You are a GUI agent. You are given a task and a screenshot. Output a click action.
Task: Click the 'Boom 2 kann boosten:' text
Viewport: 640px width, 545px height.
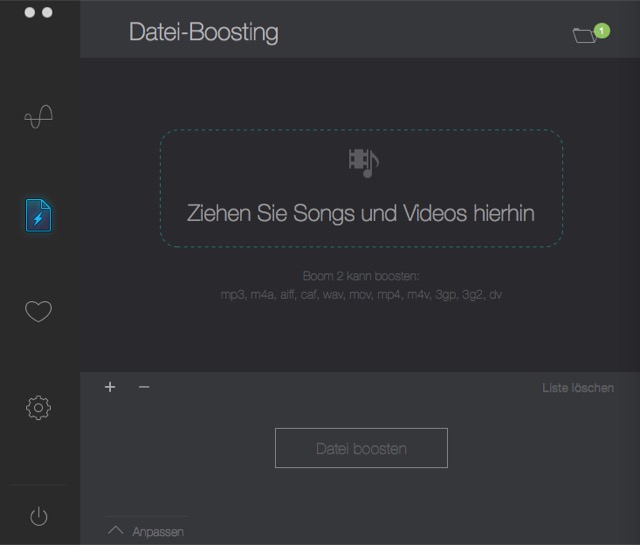[361, 275]
